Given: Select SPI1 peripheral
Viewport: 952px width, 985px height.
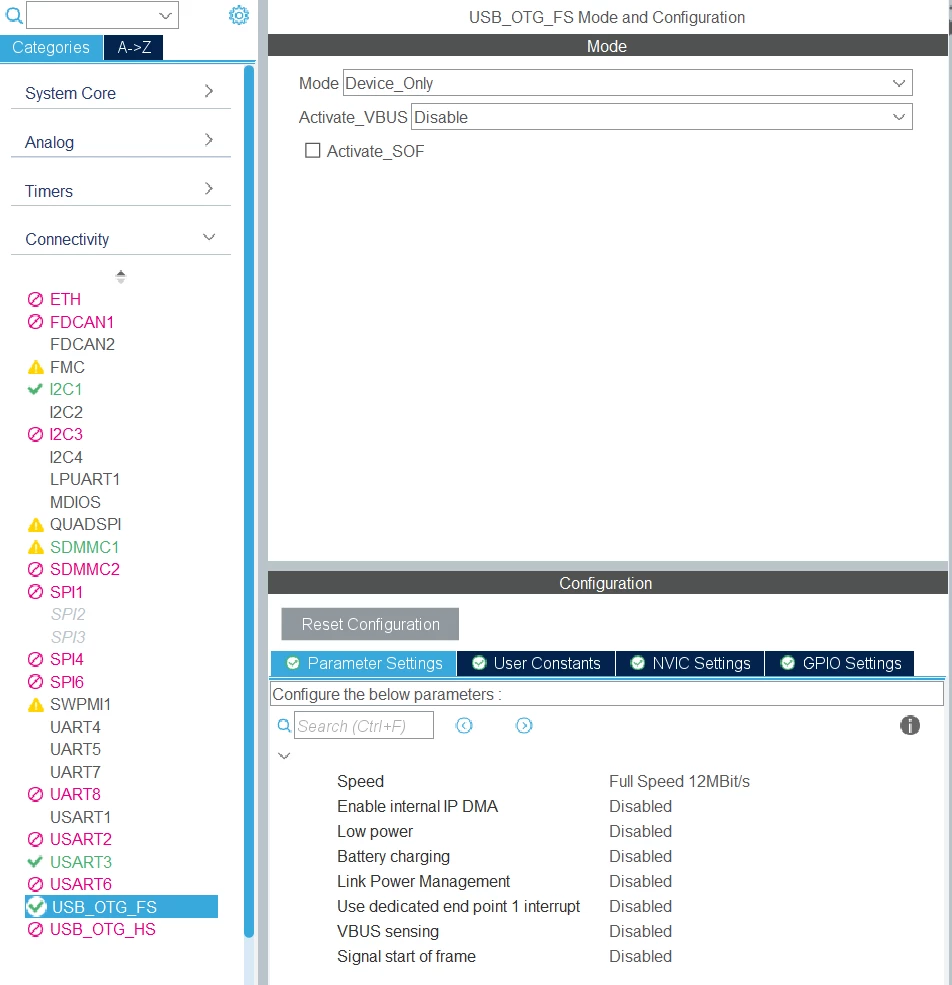Looking at the screenshot, I should pyautogui.click(x=66, y=592).
